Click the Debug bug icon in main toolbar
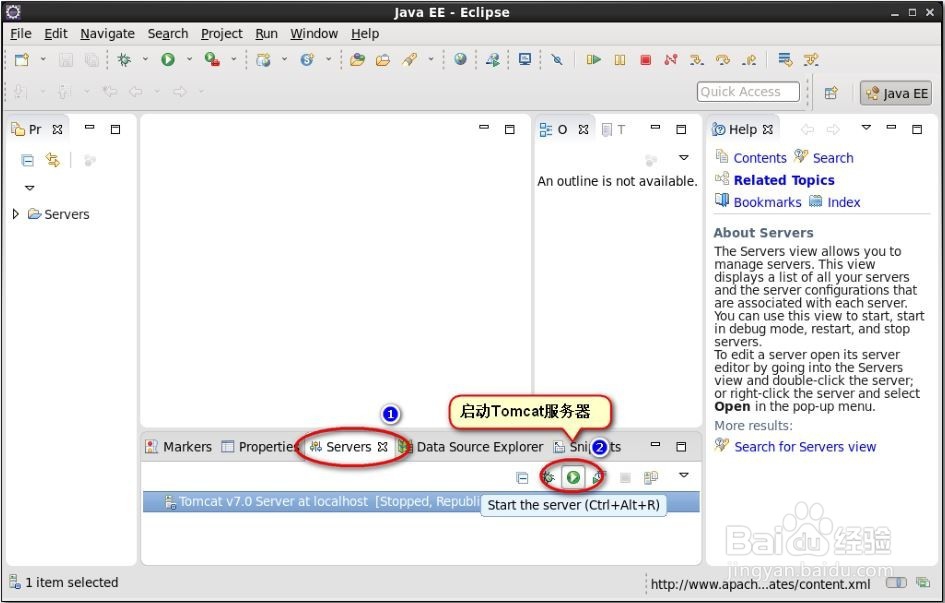 [x=124, y=59]
